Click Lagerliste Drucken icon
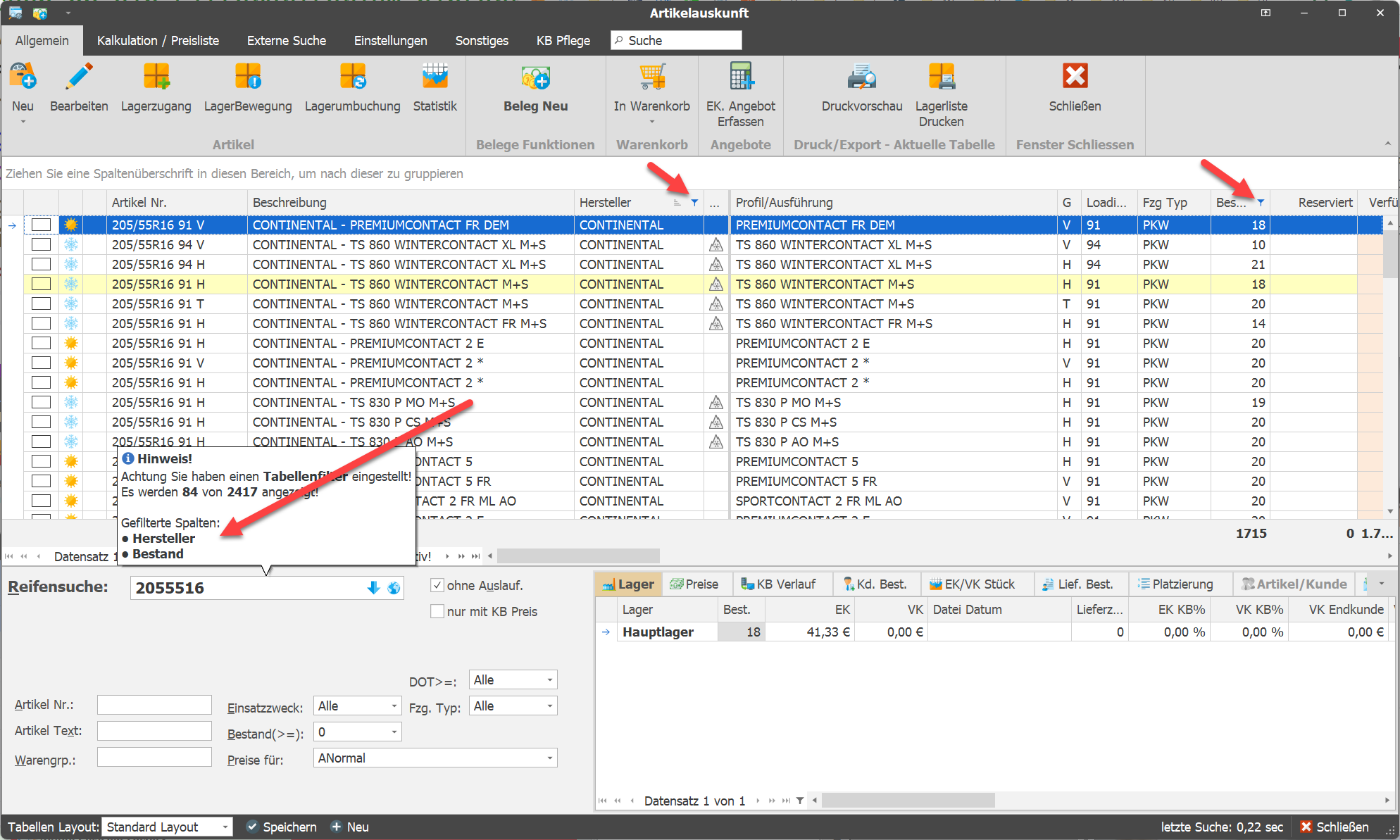Viewport: 1400px width, 840px height. [942, 77]
